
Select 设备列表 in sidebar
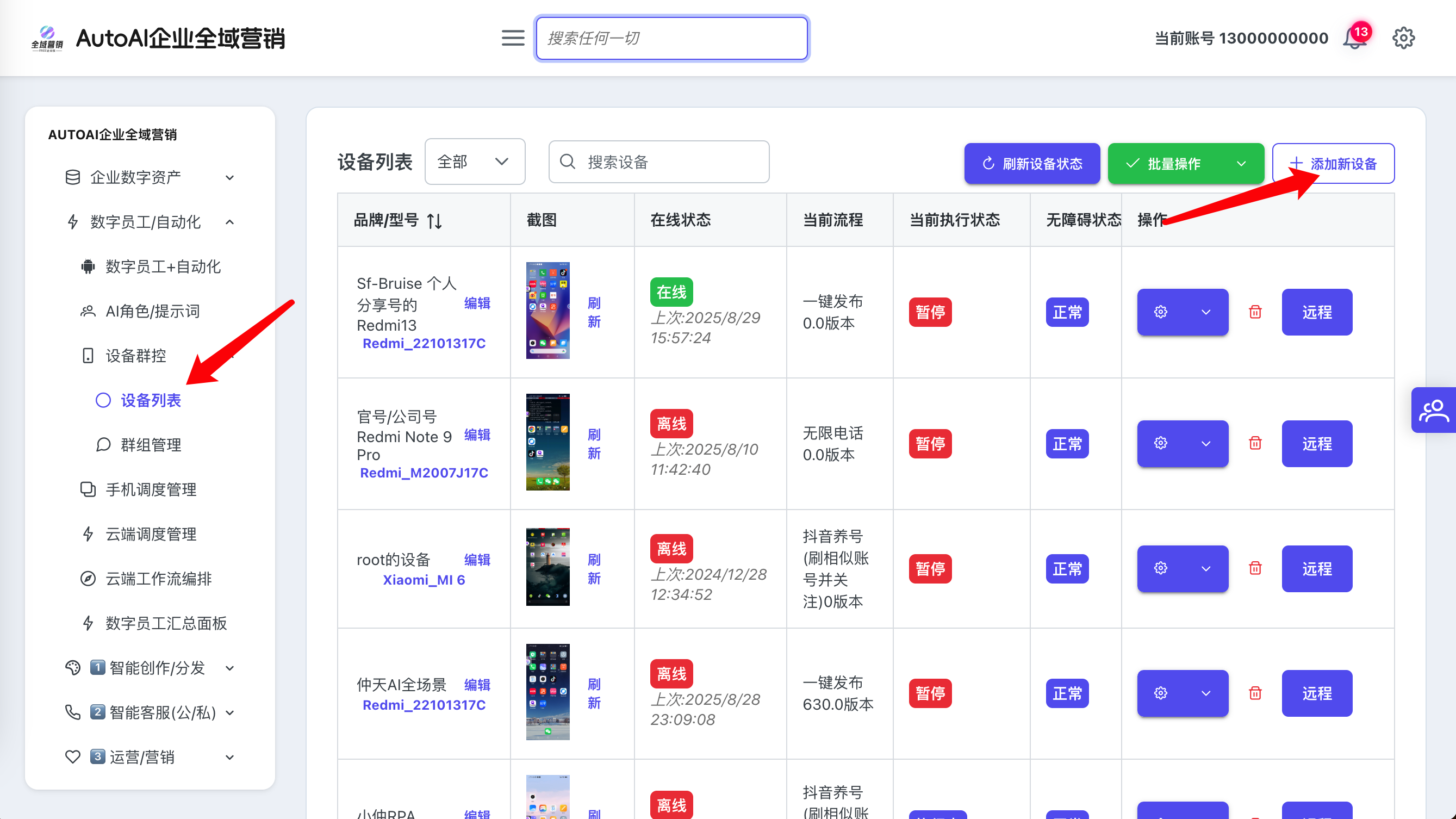click(x=139, y=400)
